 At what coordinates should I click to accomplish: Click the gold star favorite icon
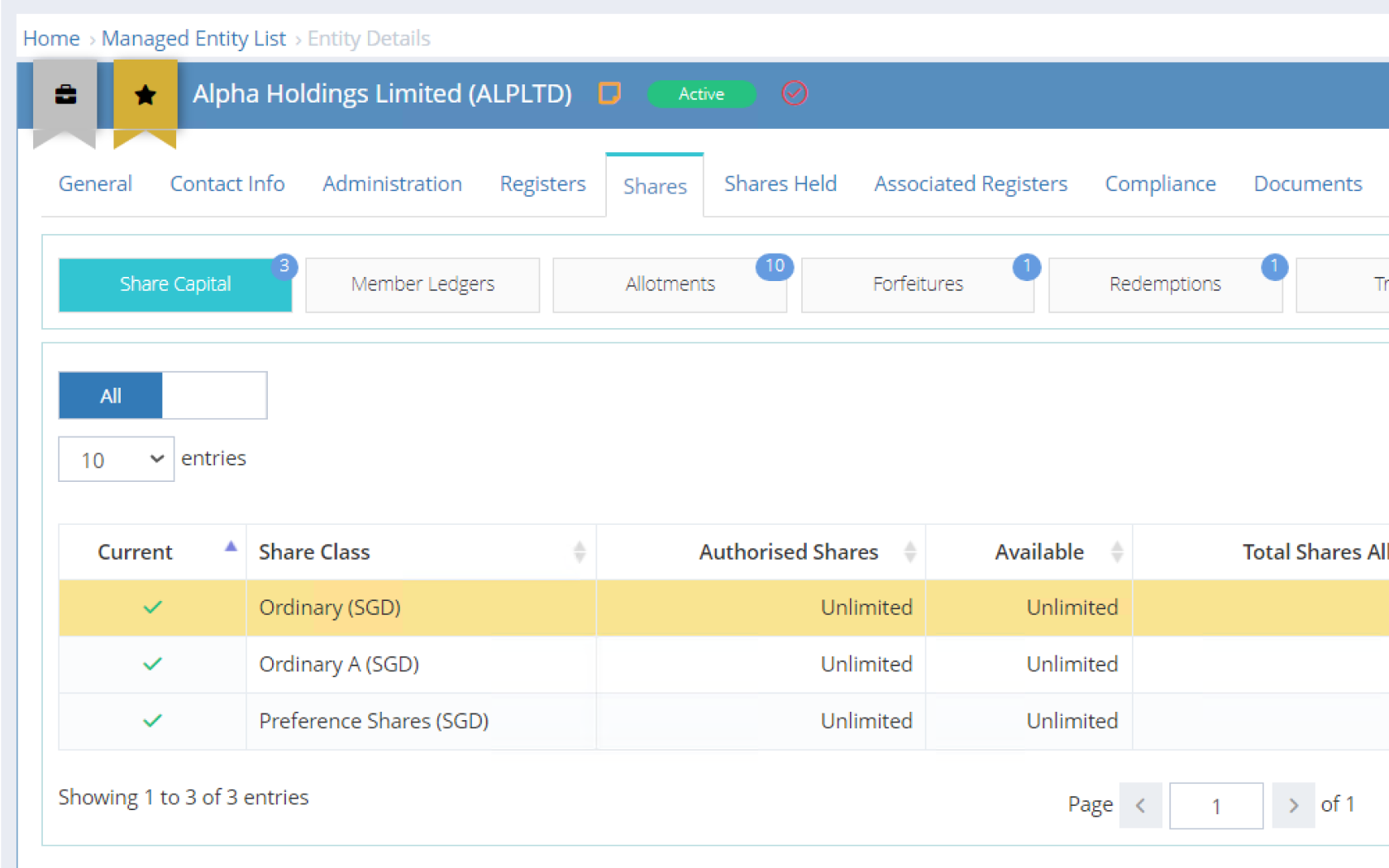[146, 95]
